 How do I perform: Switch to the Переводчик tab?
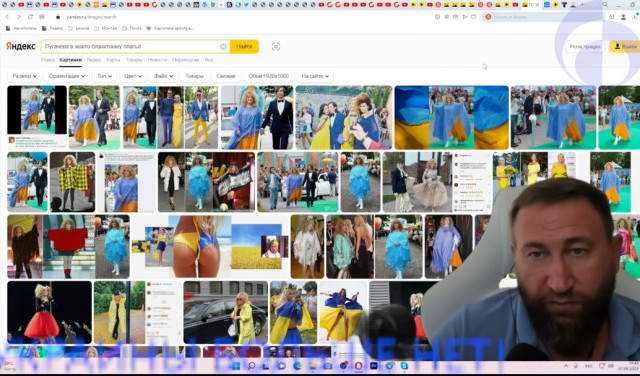(186, 60)
